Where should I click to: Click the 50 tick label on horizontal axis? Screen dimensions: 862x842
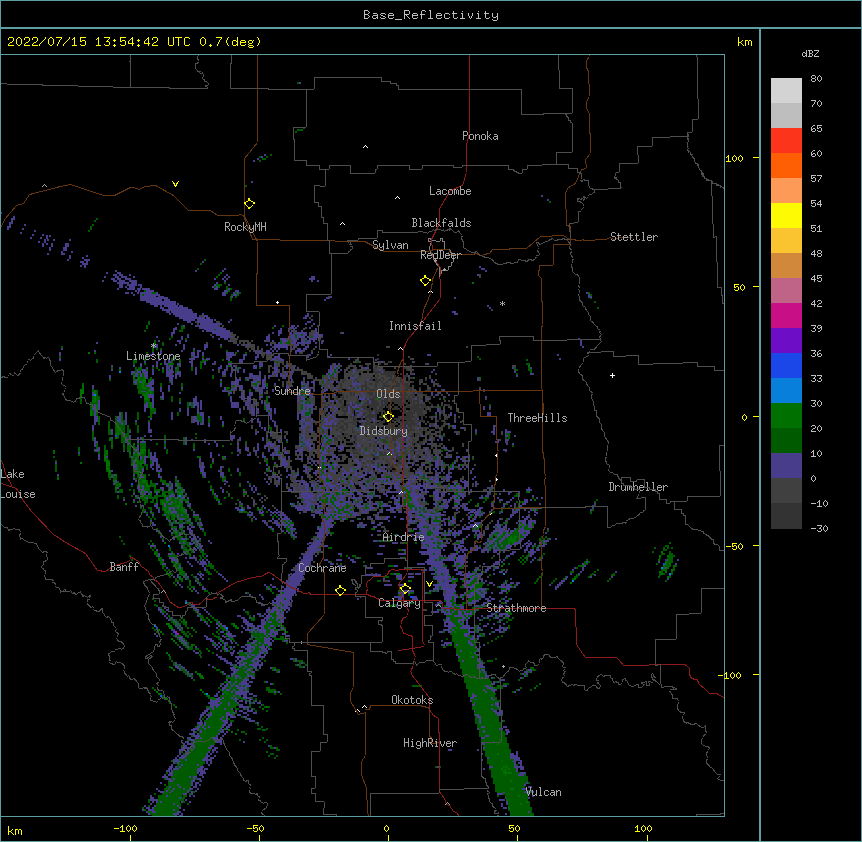click(514, 828)
